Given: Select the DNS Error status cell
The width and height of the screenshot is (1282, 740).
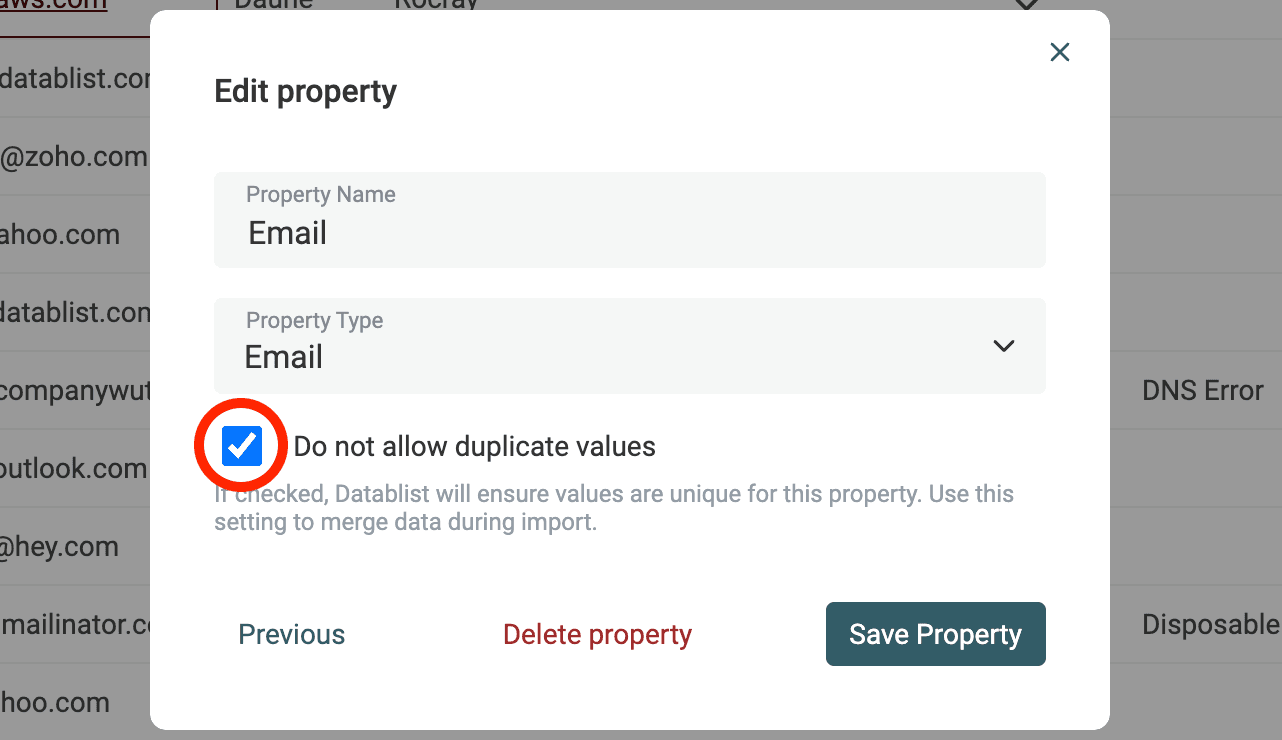Looking at the screenshot, I should pos(1202,390).
